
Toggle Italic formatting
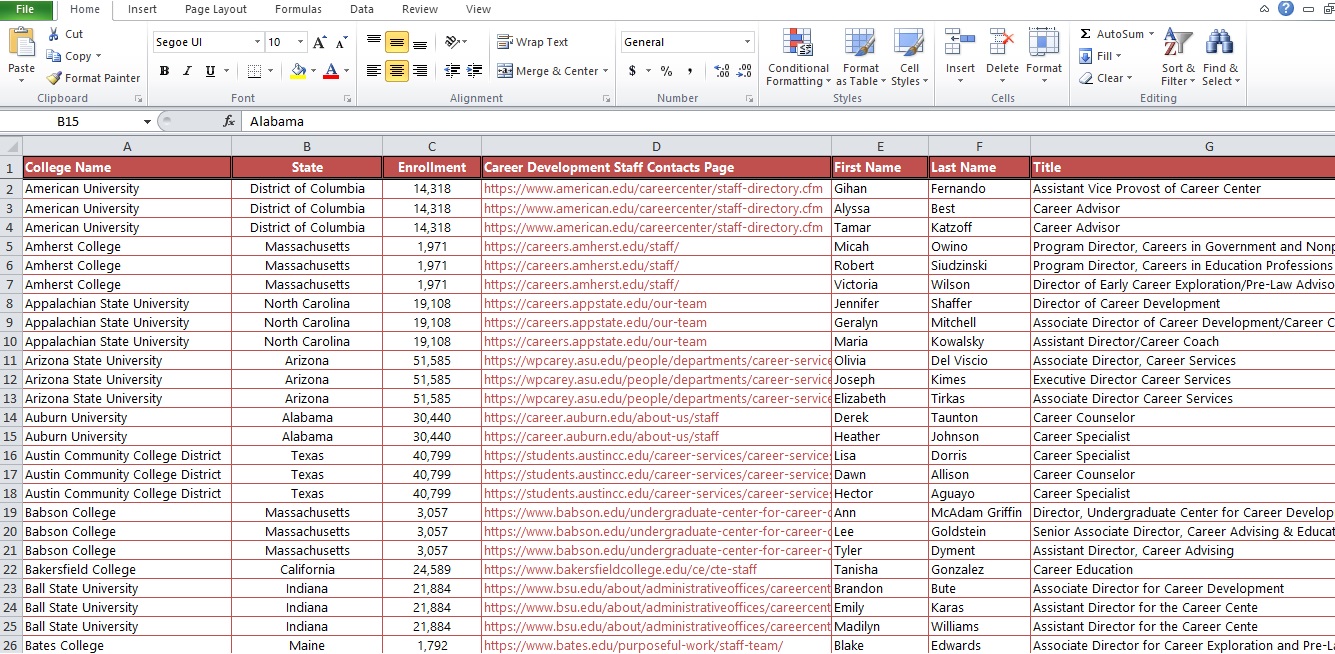[187, 71]
